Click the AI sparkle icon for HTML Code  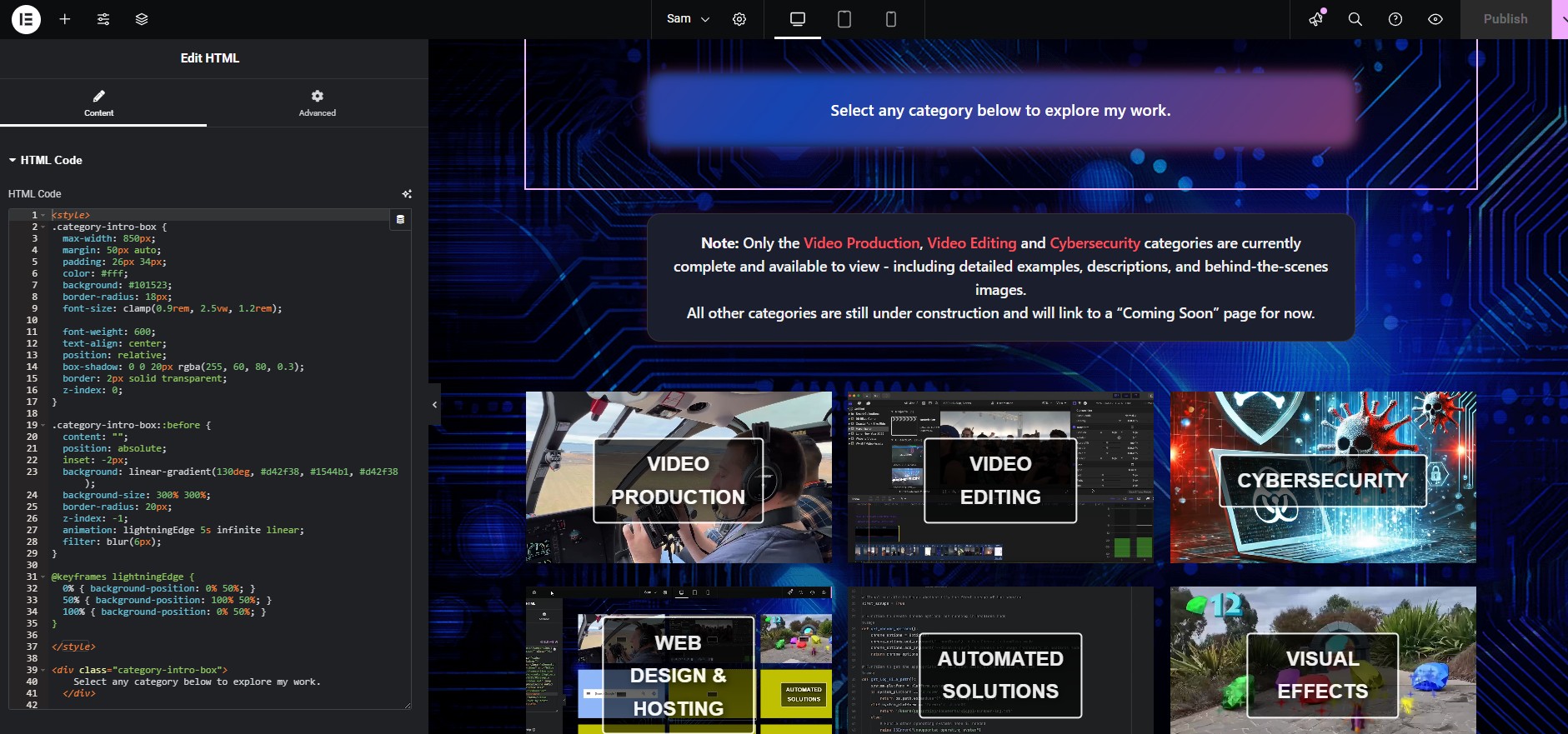[407, 194]
